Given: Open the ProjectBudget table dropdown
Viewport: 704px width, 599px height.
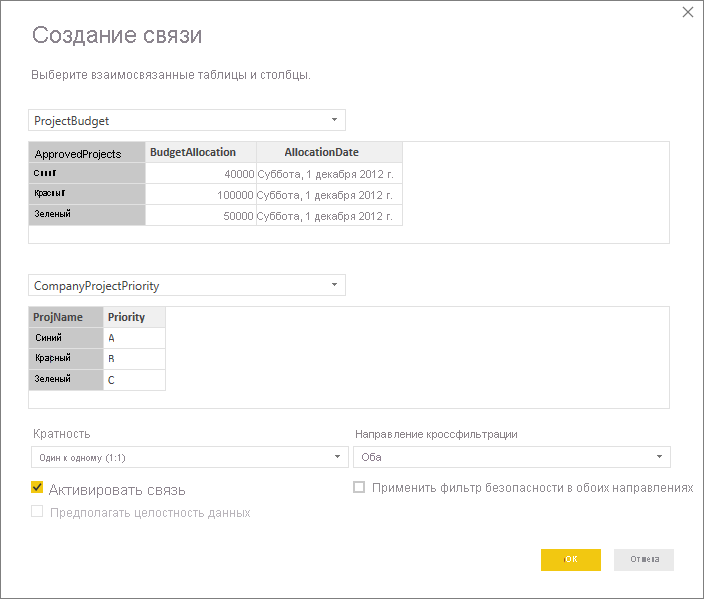Looking at the screenshot, I should pos(187,120).
